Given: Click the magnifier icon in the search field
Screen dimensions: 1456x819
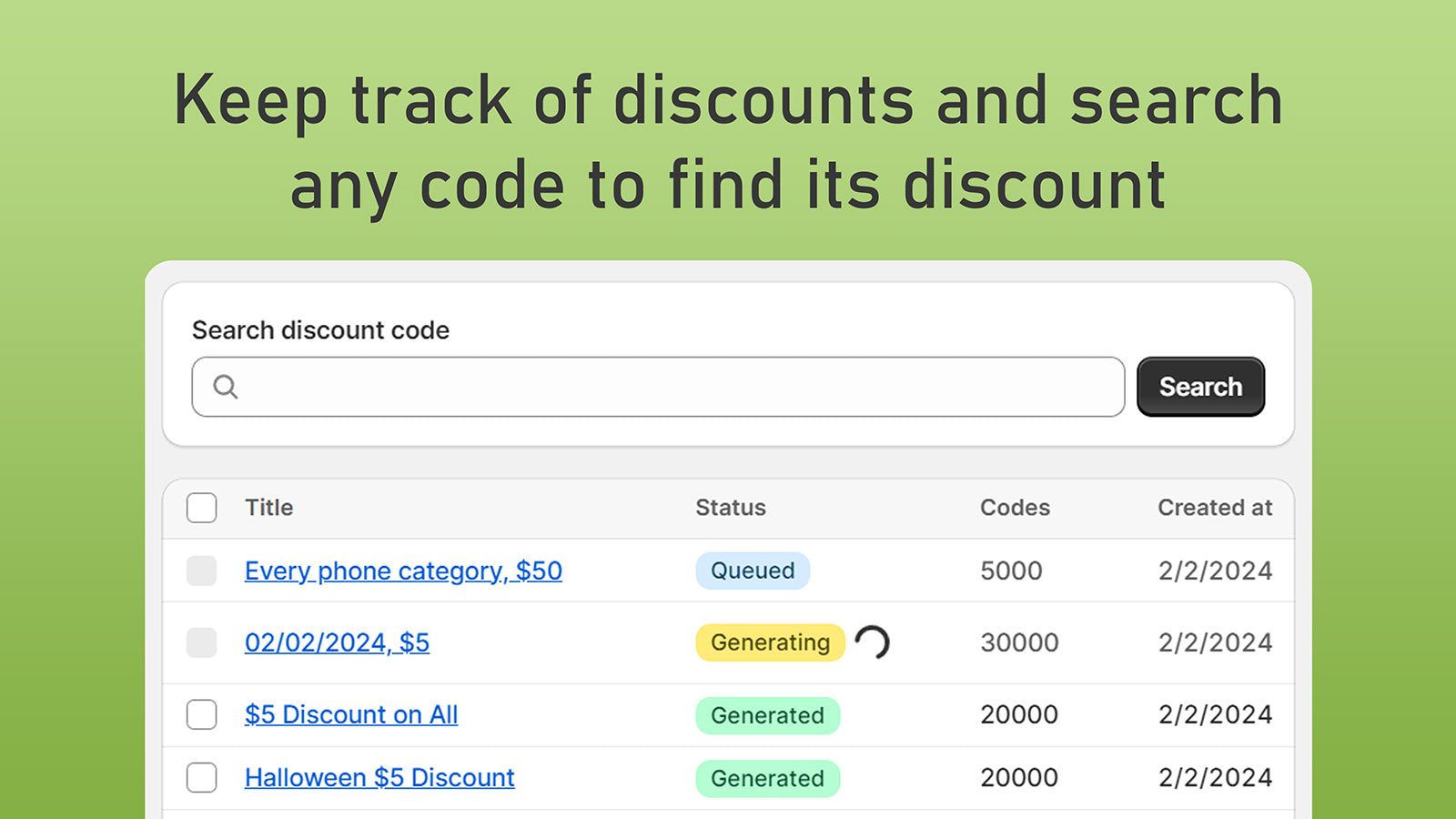Looking at the screenshot, I should tap(226, 387).
